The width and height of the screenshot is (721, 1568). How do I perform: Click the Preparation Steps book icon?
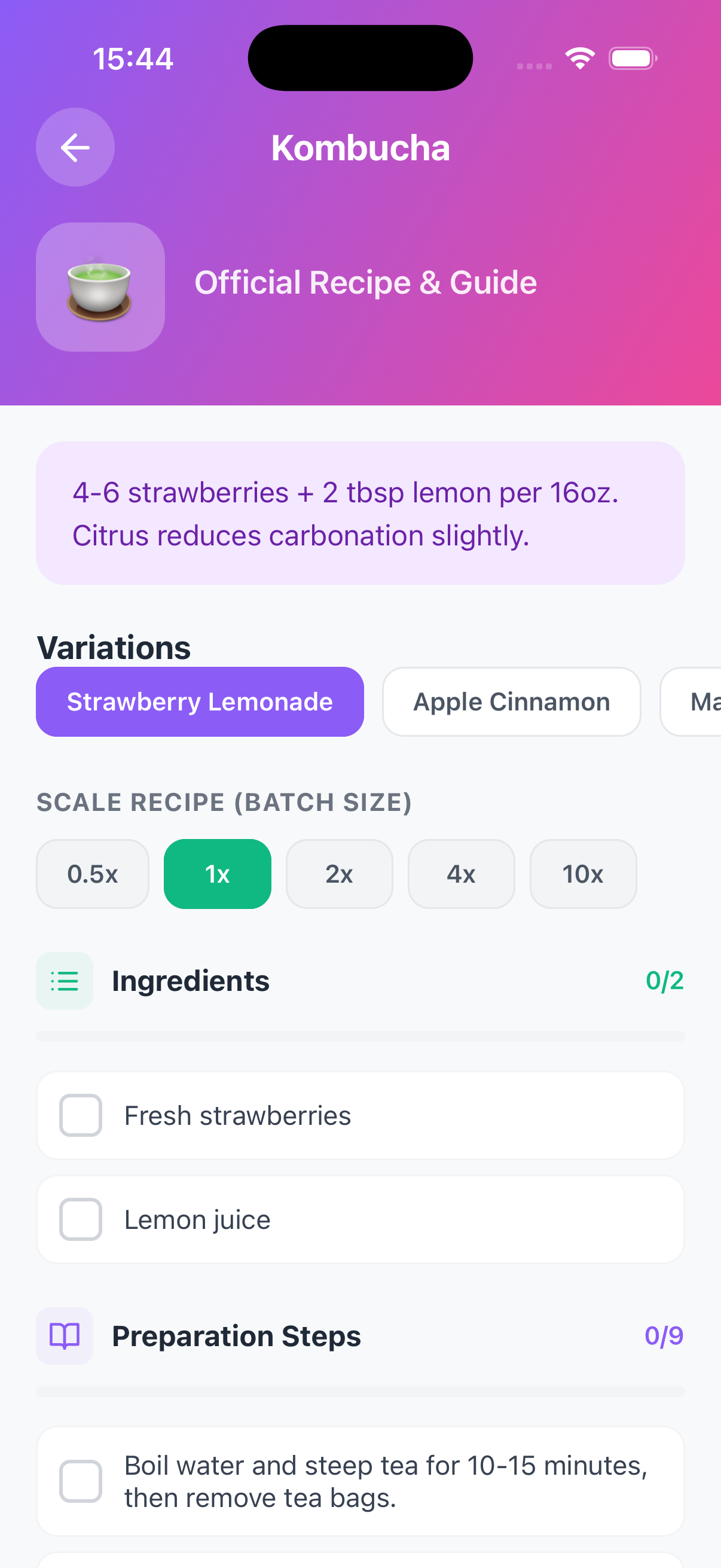pyautogui.click(x=65, y=1336)
